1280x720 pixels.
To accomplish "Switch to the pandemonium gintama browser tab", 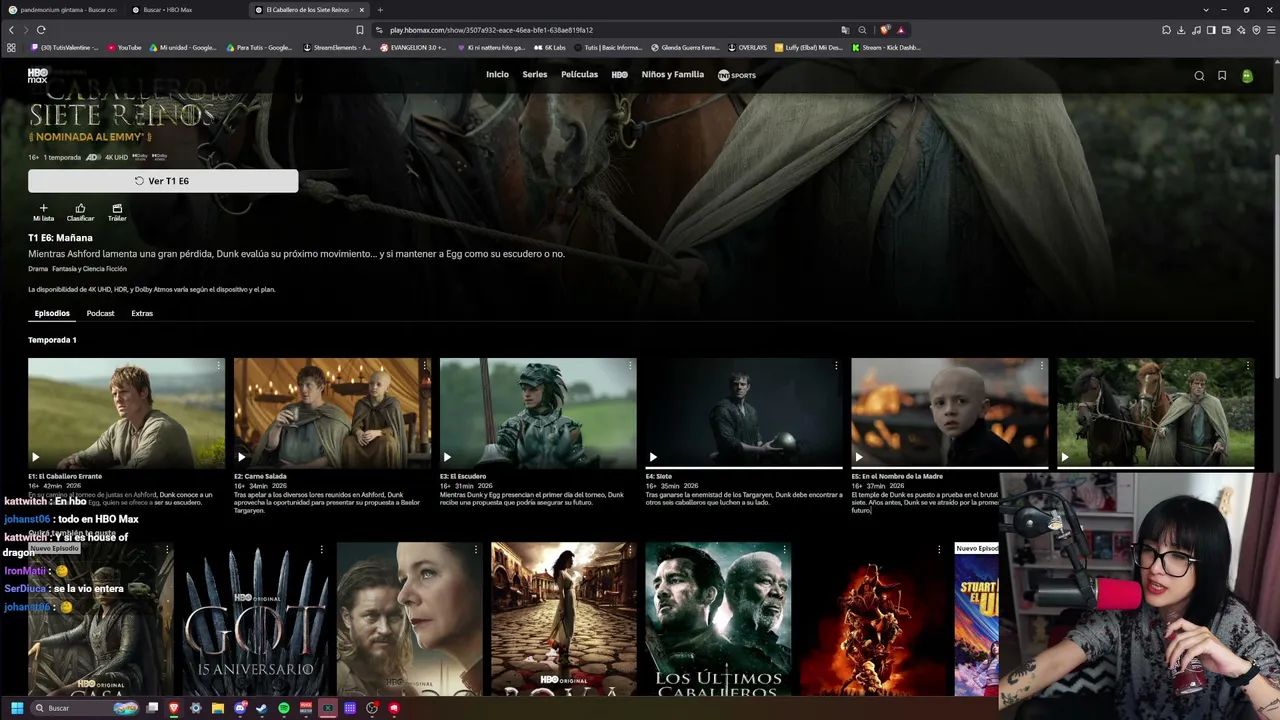I will (62, 10).
